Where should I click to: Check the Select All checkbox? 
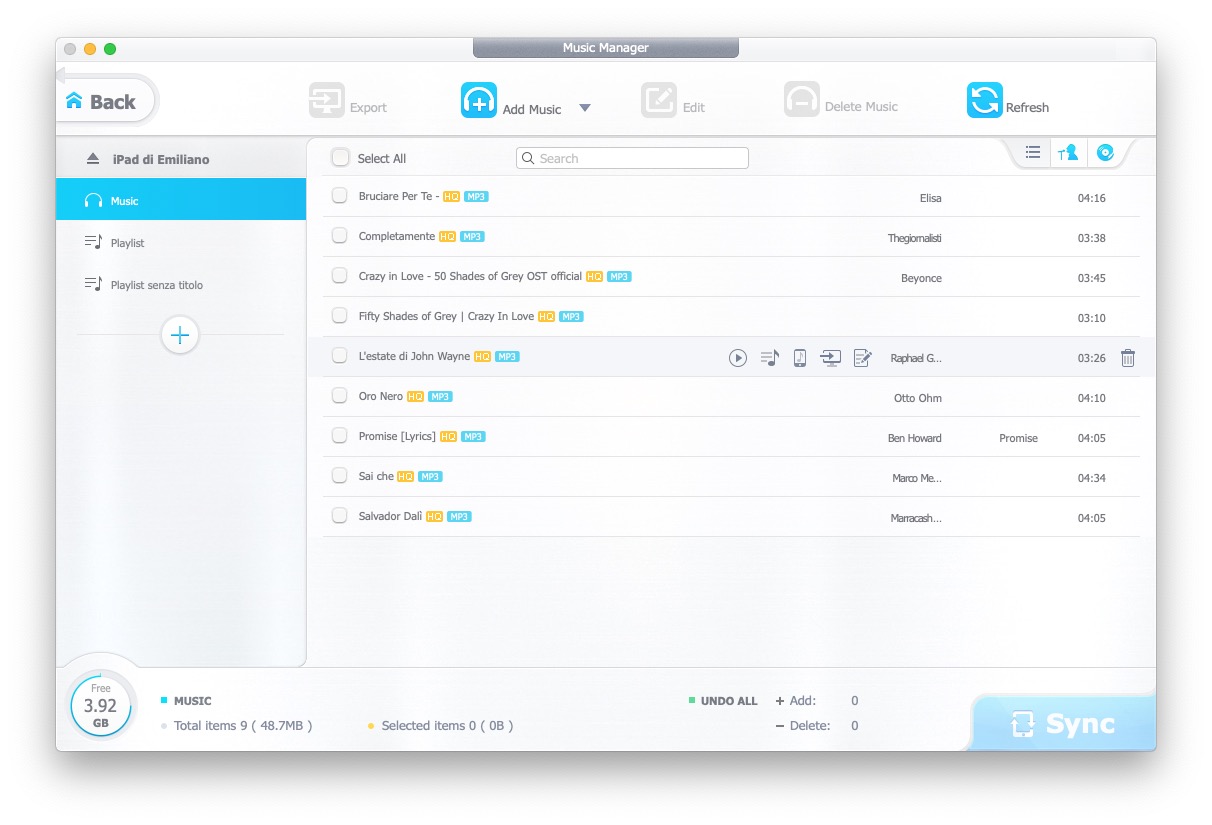[340, 158]
